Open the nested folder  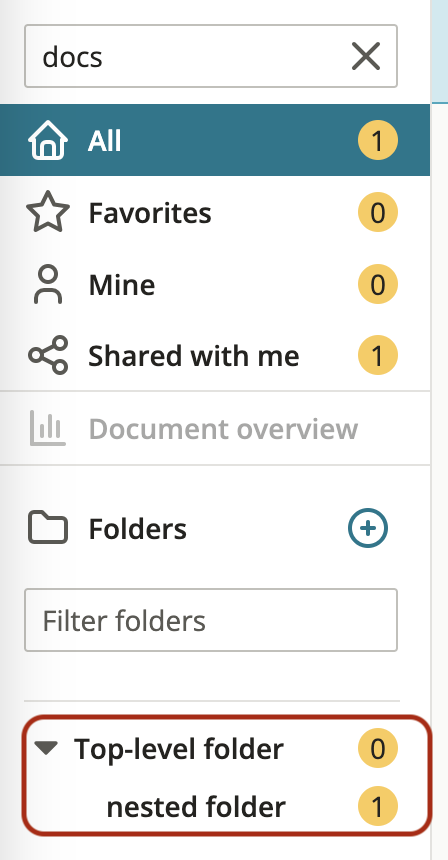pyautogui.click(x=196, y=807)
